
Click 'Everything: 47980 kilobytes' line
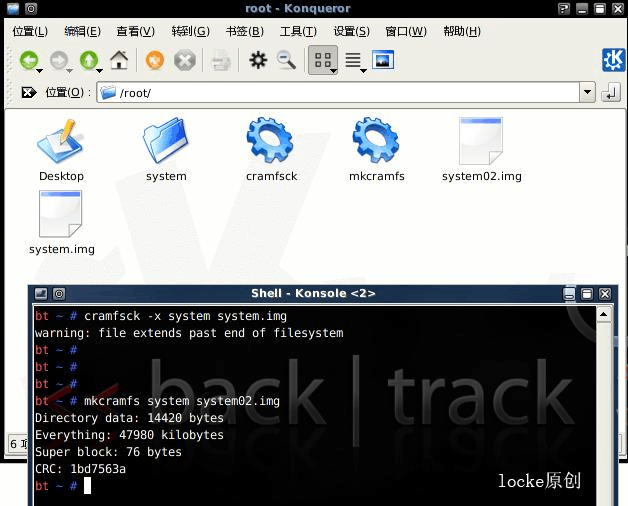129,435
